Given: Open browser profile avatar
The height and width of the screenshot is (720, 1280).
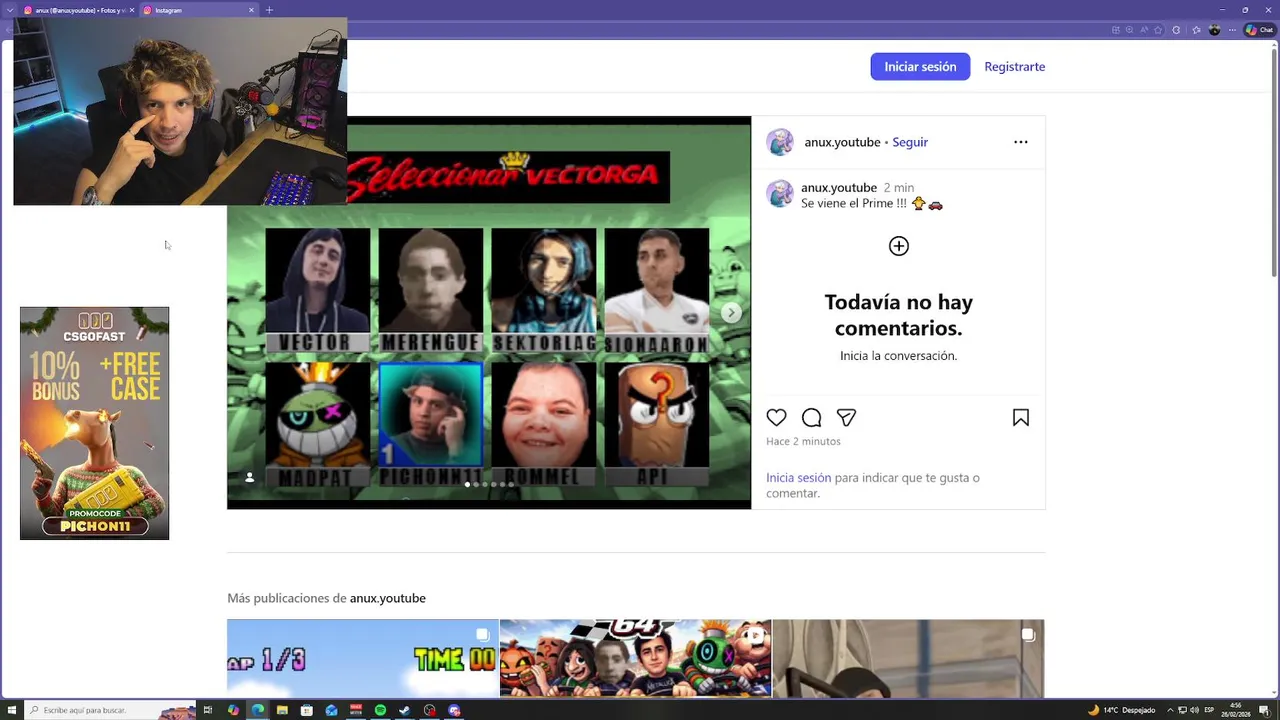Looking at the screenshot, I should coord(1214,30).
